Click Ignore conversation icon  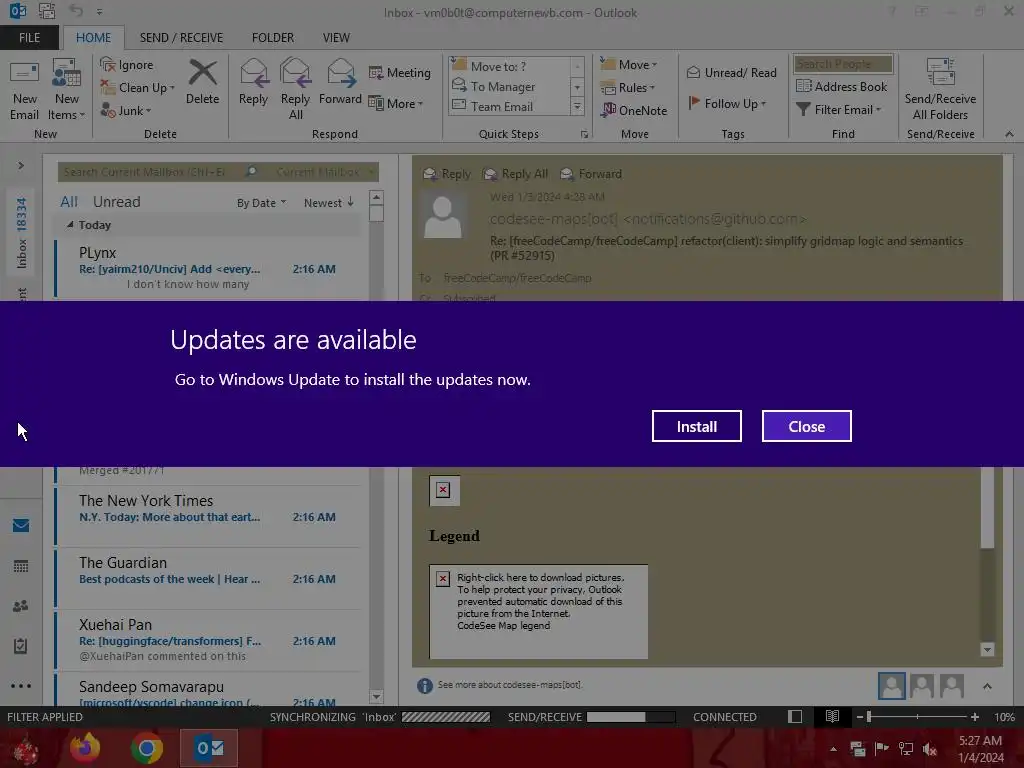pos(127,65)
